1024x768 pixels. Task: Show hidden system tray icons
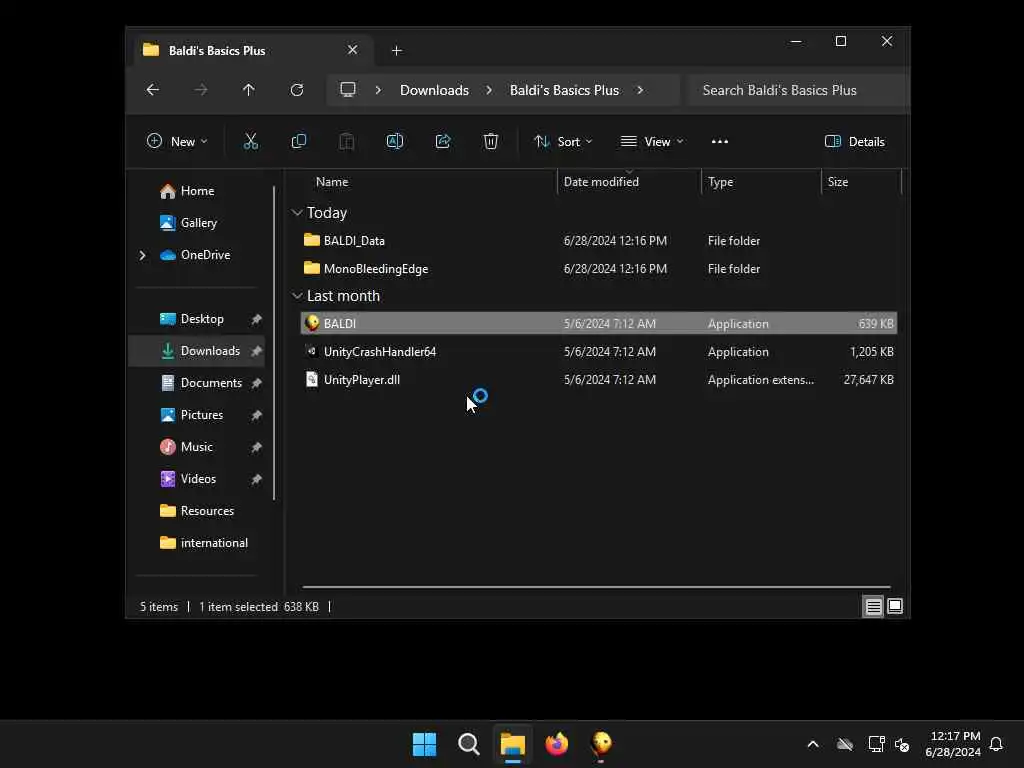pos(813,744)
